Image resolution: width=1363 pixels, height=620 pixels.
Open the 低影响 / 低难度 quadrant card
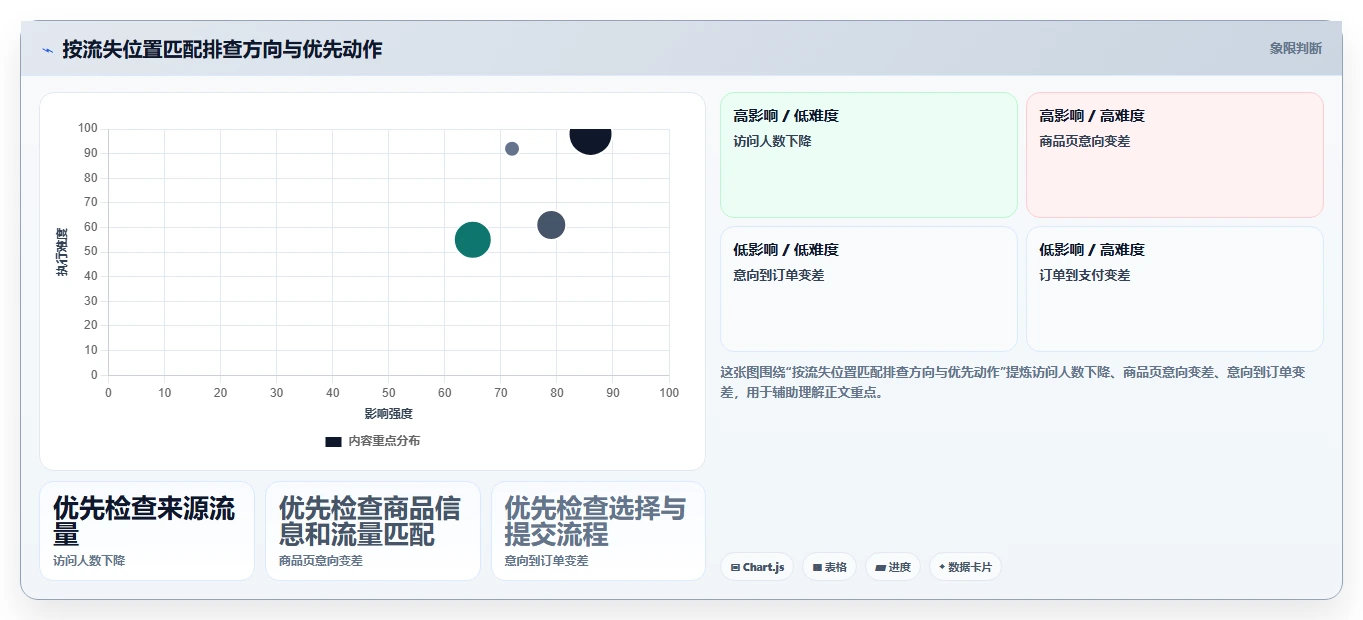tap(868, 289)
